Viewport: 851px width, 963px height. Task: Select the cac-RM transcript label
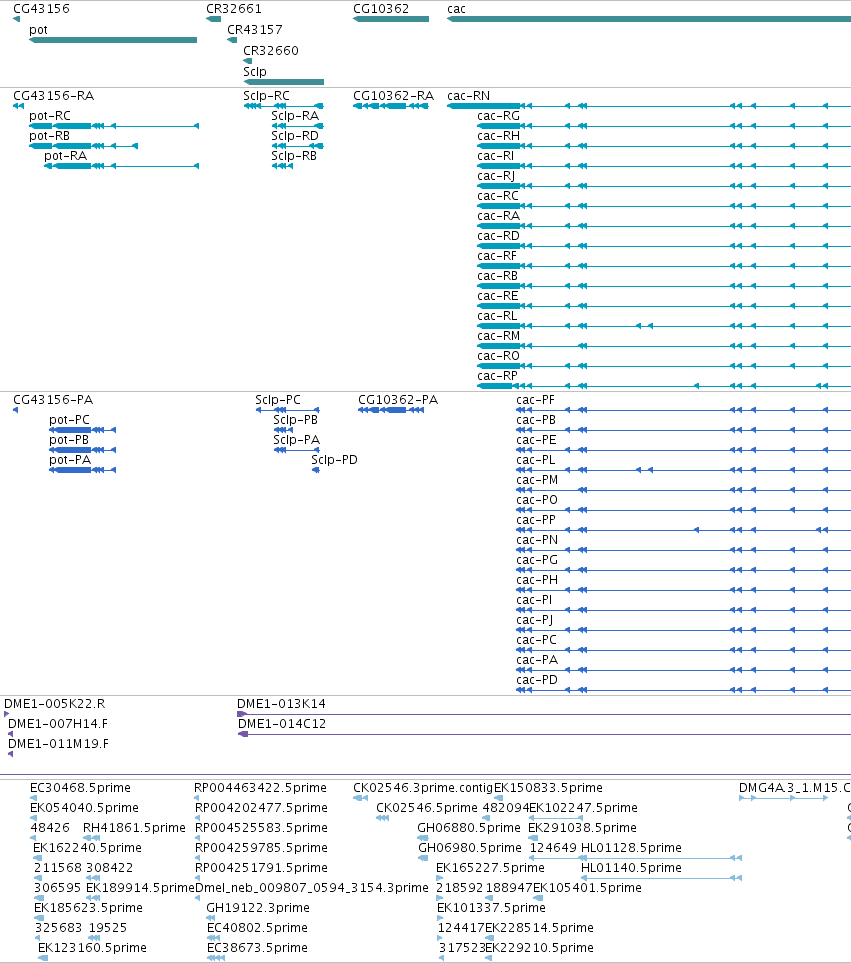(499, 336)
